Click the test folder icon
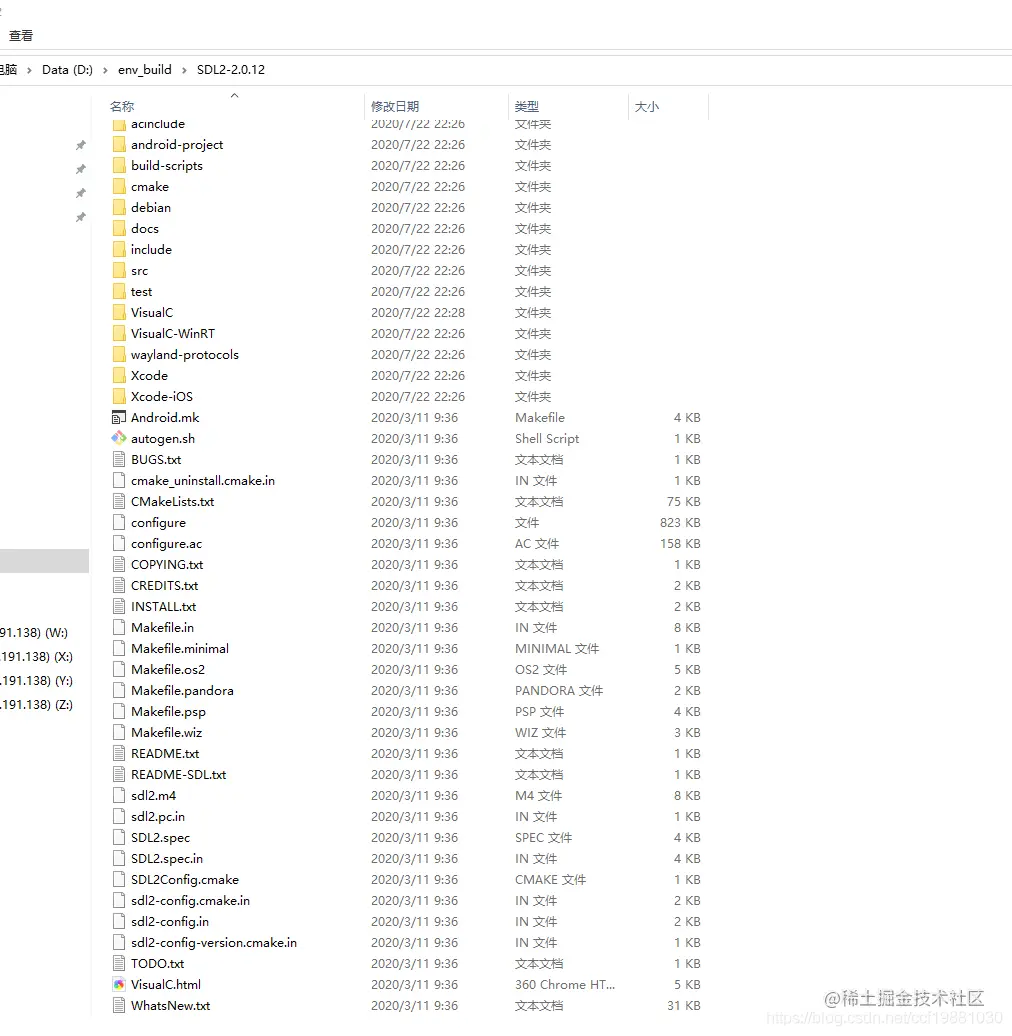Screen dimensions: 1012x1036 [x=119, y=292]
